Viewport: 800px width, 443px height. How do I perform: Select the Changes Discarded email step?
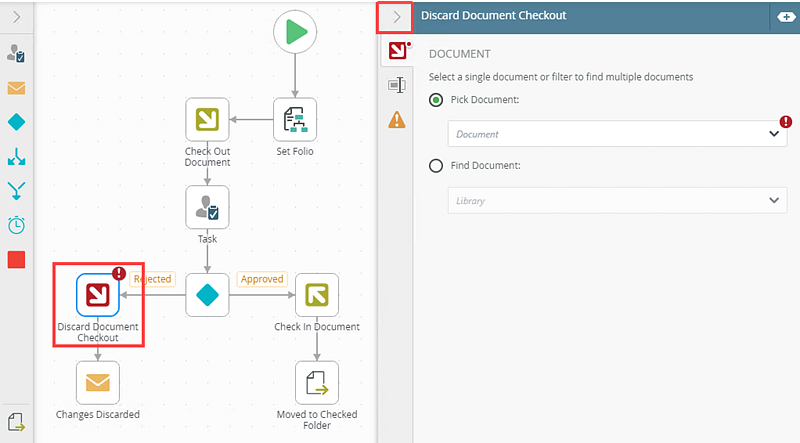[98, 382]
